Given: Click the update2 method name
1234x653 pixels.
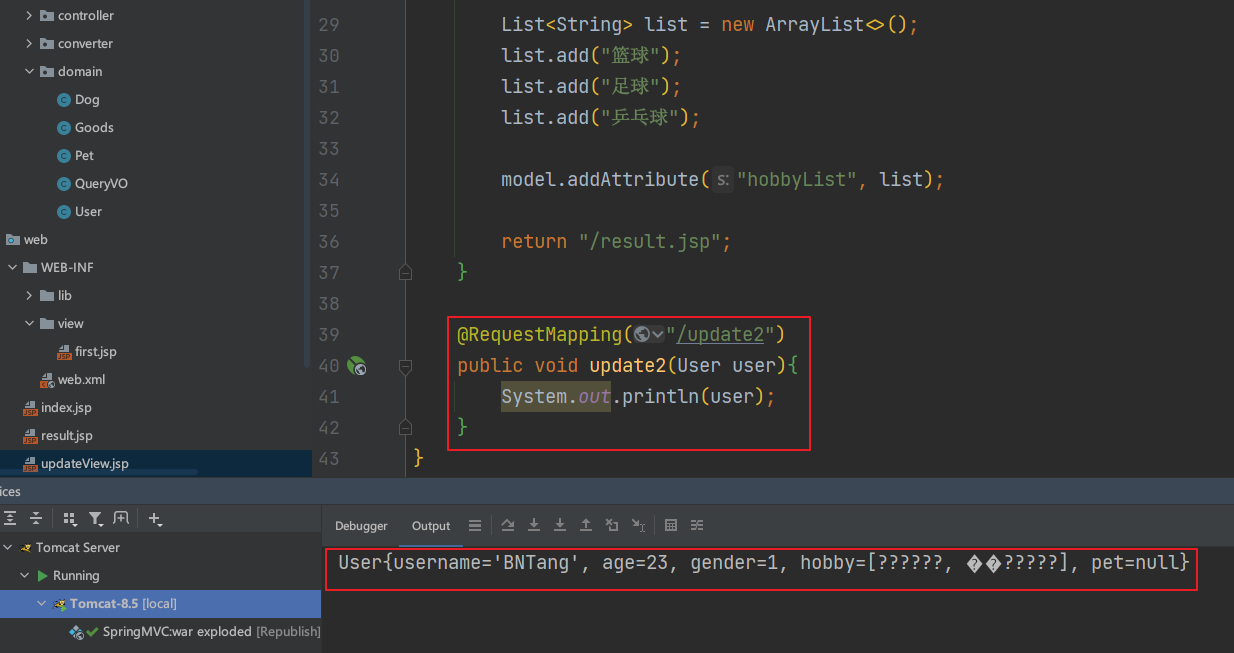Looking at the screenshot, I should [x=628, y=366].
